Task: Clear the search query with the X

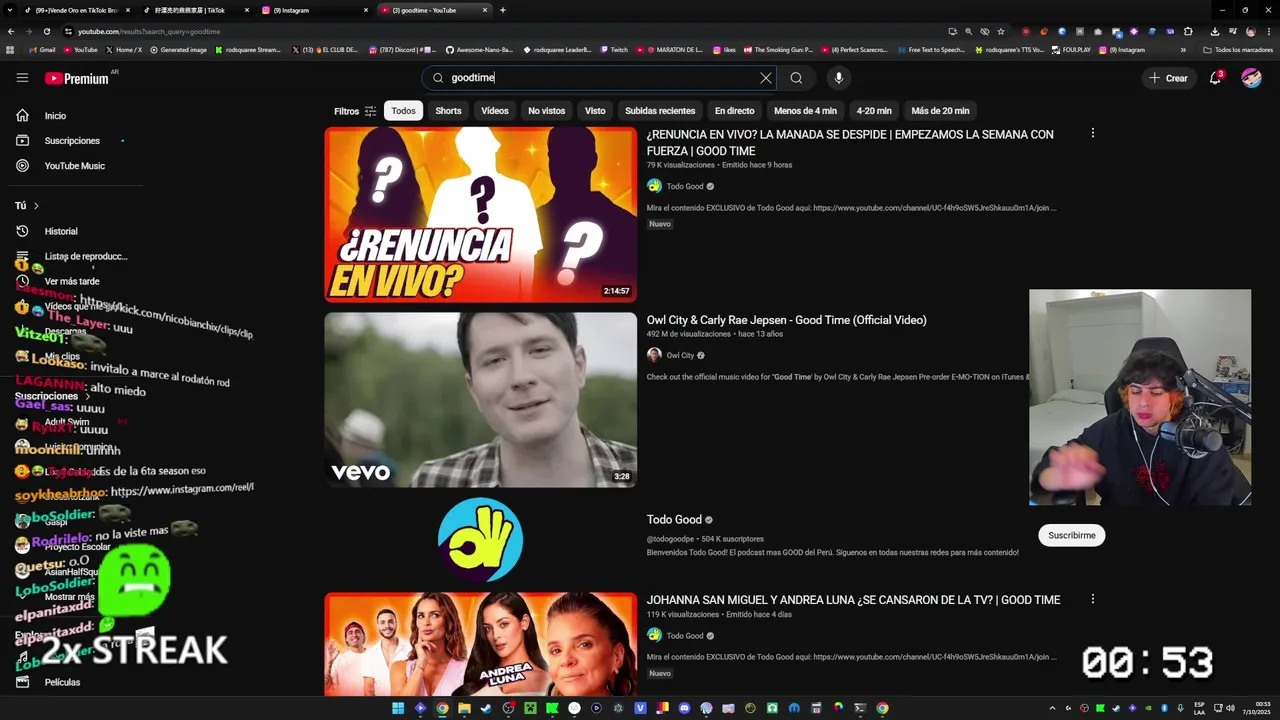Action: click(x=766, y=78)
